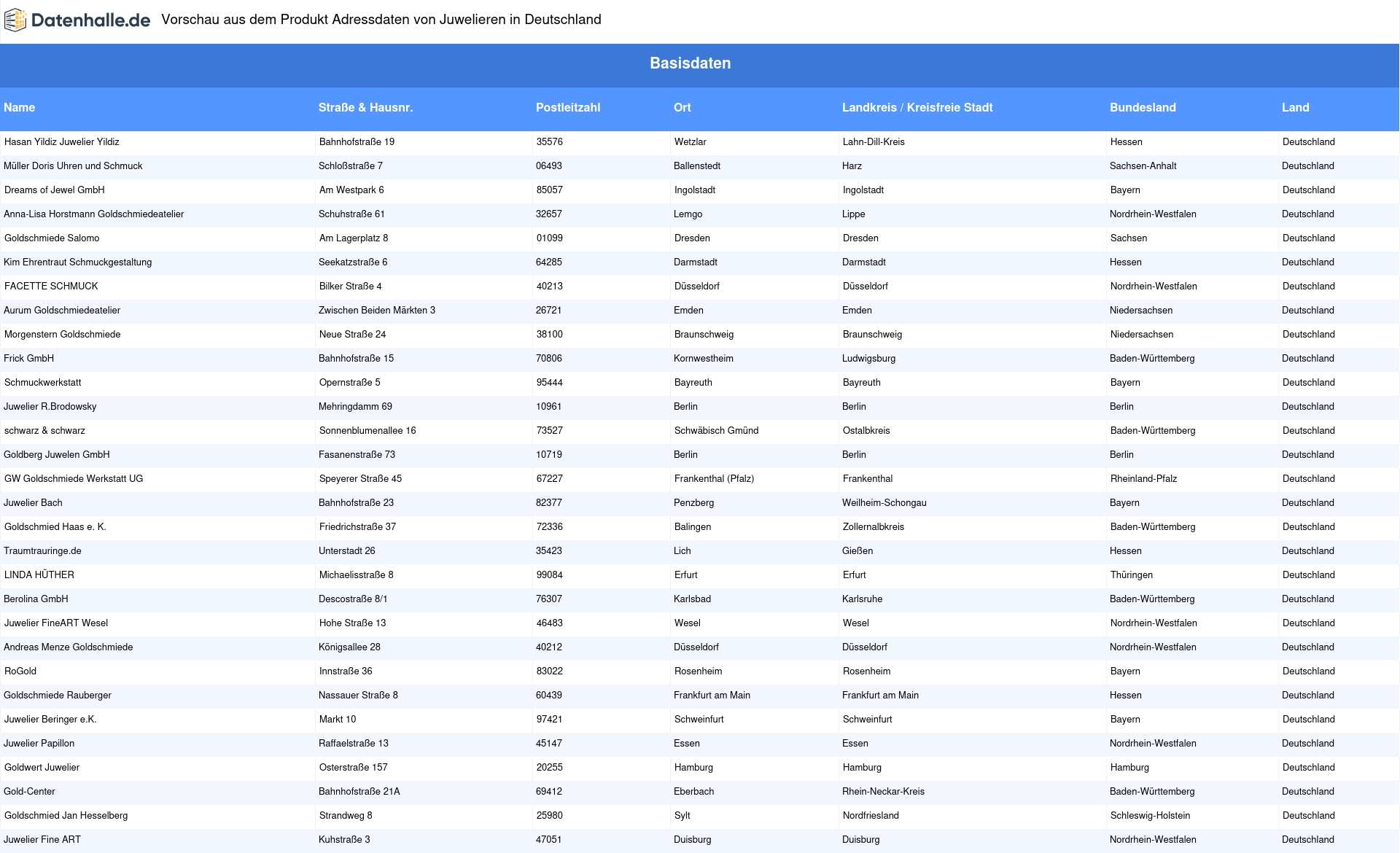1400x853 pixels.
Task: Click Goldschmied Haas e. K.
Action: coord(55,527)
